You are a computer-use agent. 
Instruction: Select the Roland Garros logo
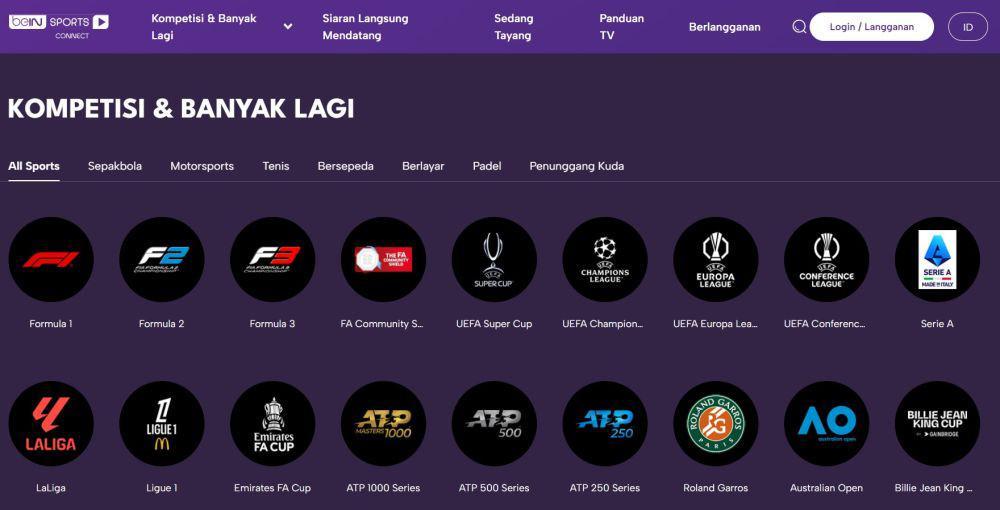point(716,424)
